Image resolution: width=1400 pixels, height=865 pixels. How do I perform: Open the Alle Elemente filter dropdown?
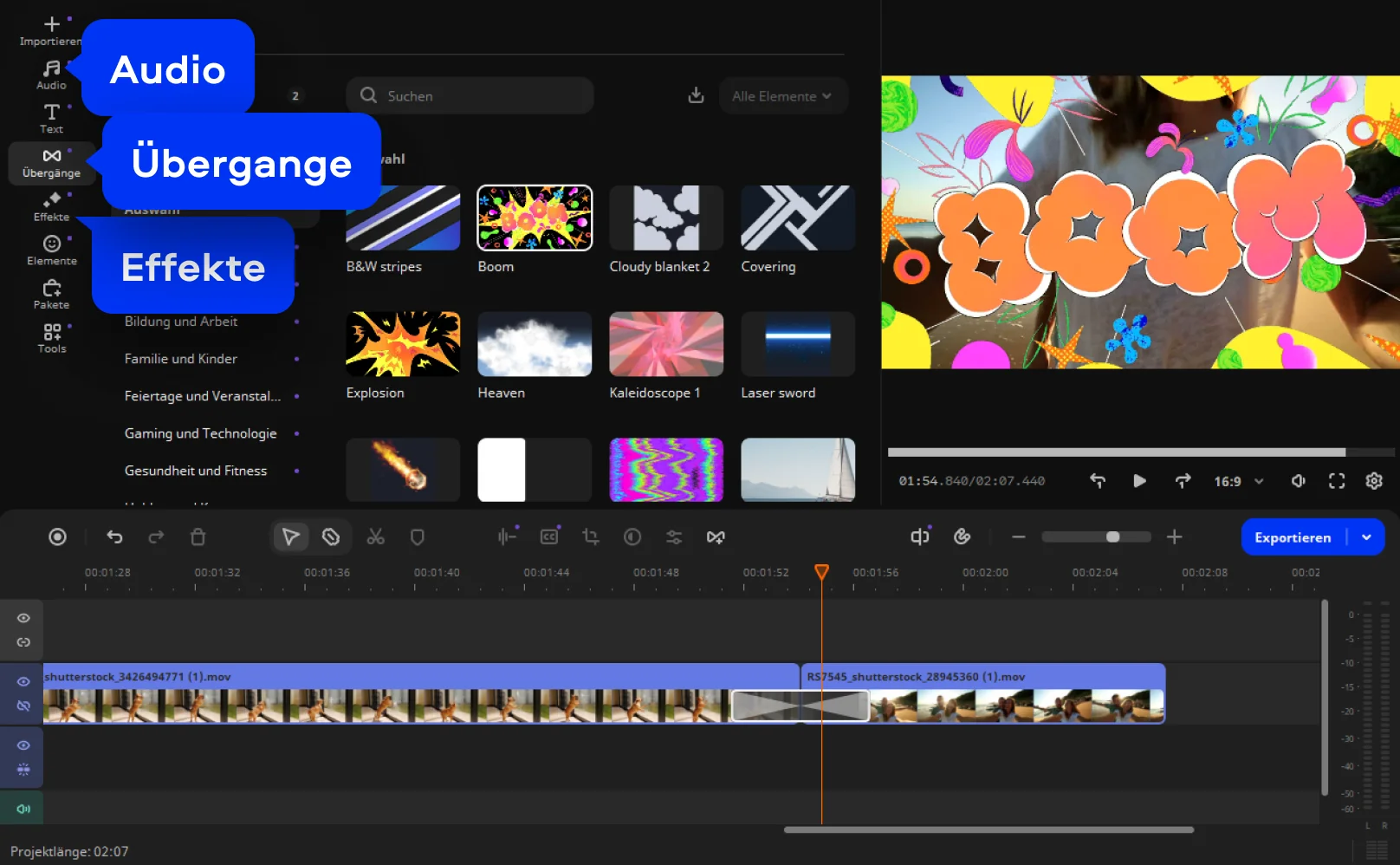tap(781, 96)
